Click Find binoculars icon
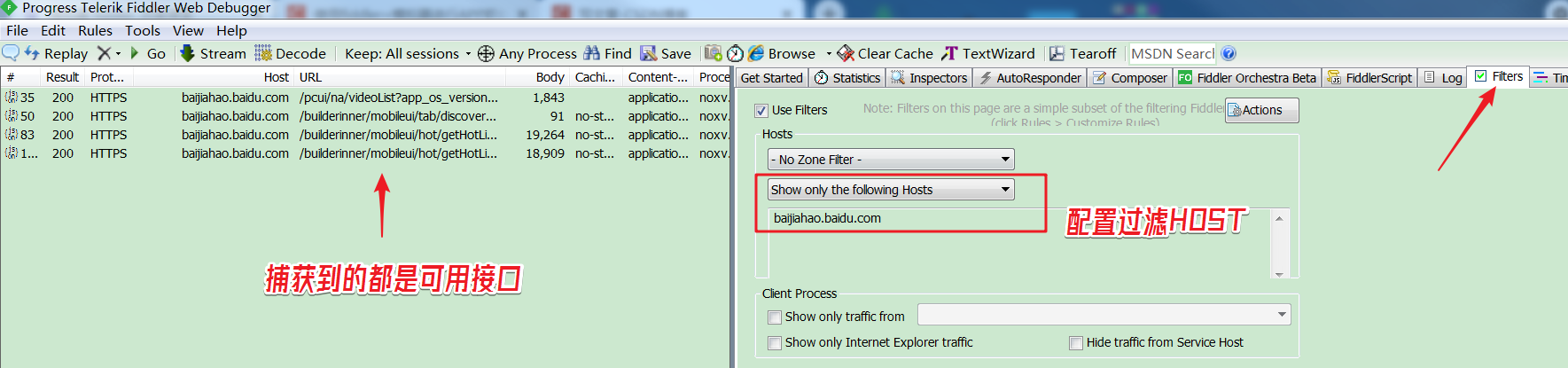This screenshot has height=368, width=1568. (x=607, y=53)
